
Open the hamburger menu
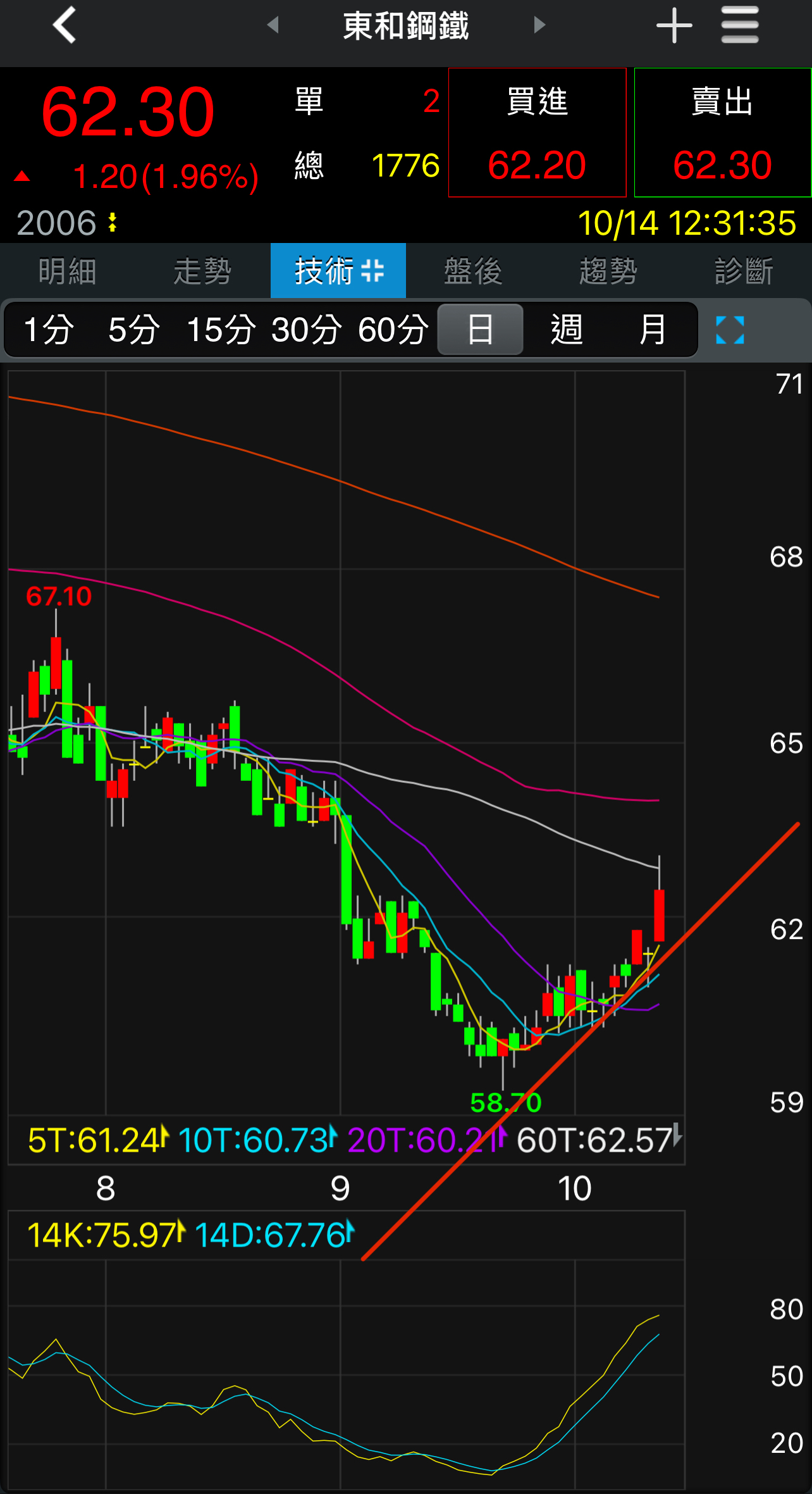[739, 25]
